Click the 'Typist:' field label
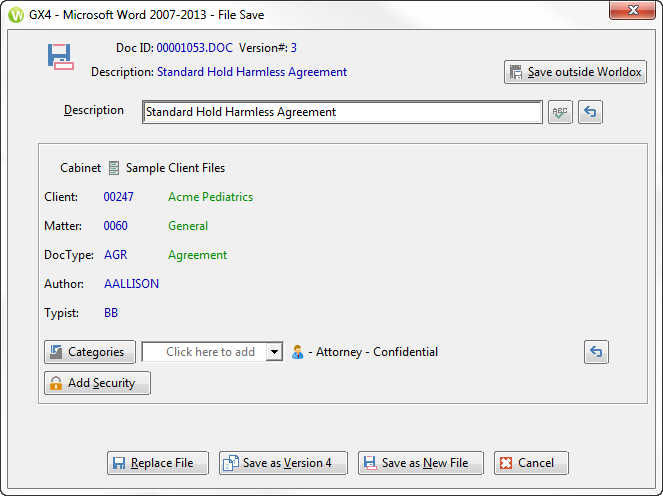663x496 pixels. pos(61,313)
